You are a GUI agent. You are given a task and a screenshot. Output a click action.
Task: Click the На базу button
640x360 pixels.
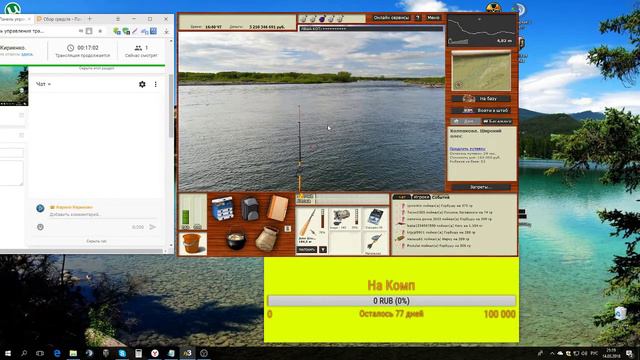(x=481, y=99)
